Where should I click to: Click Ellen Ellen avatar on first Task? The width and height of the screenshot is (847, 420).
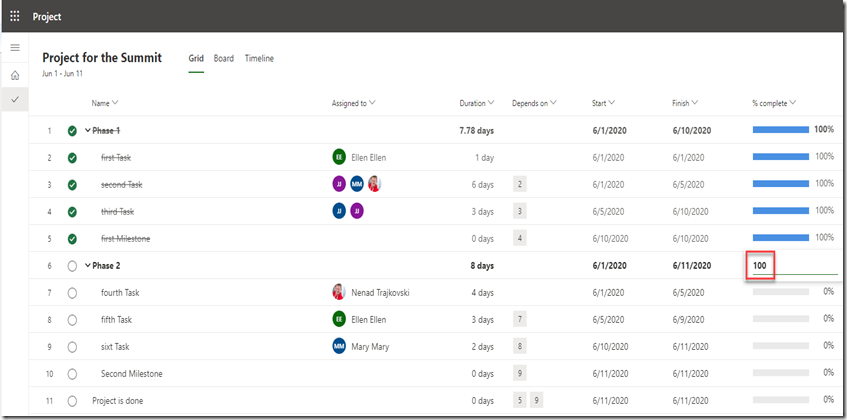339,157
